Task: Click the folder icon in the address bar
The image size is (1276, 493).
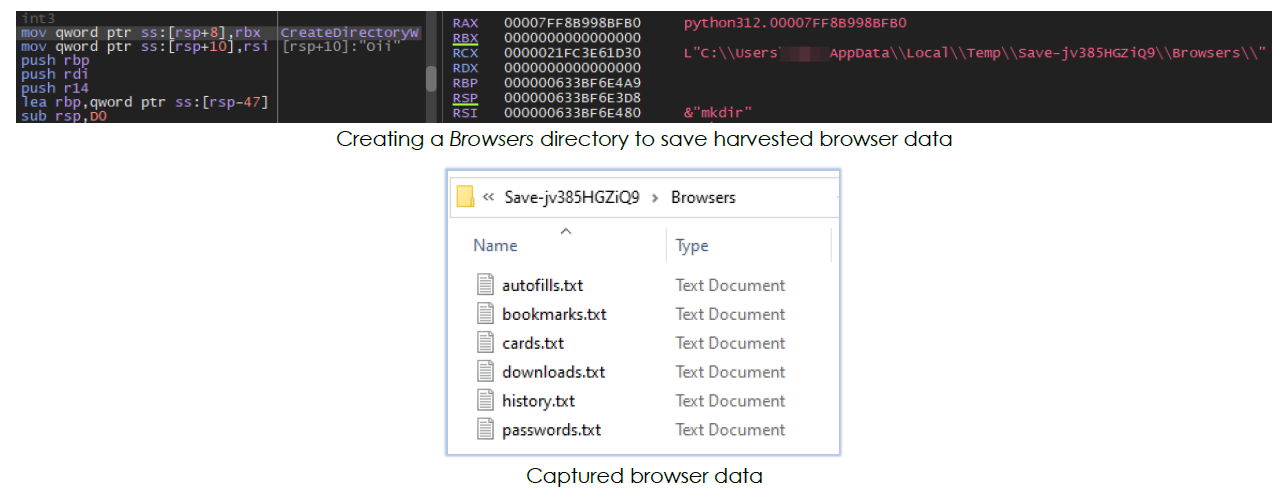Action: click(x=465, y=197)
